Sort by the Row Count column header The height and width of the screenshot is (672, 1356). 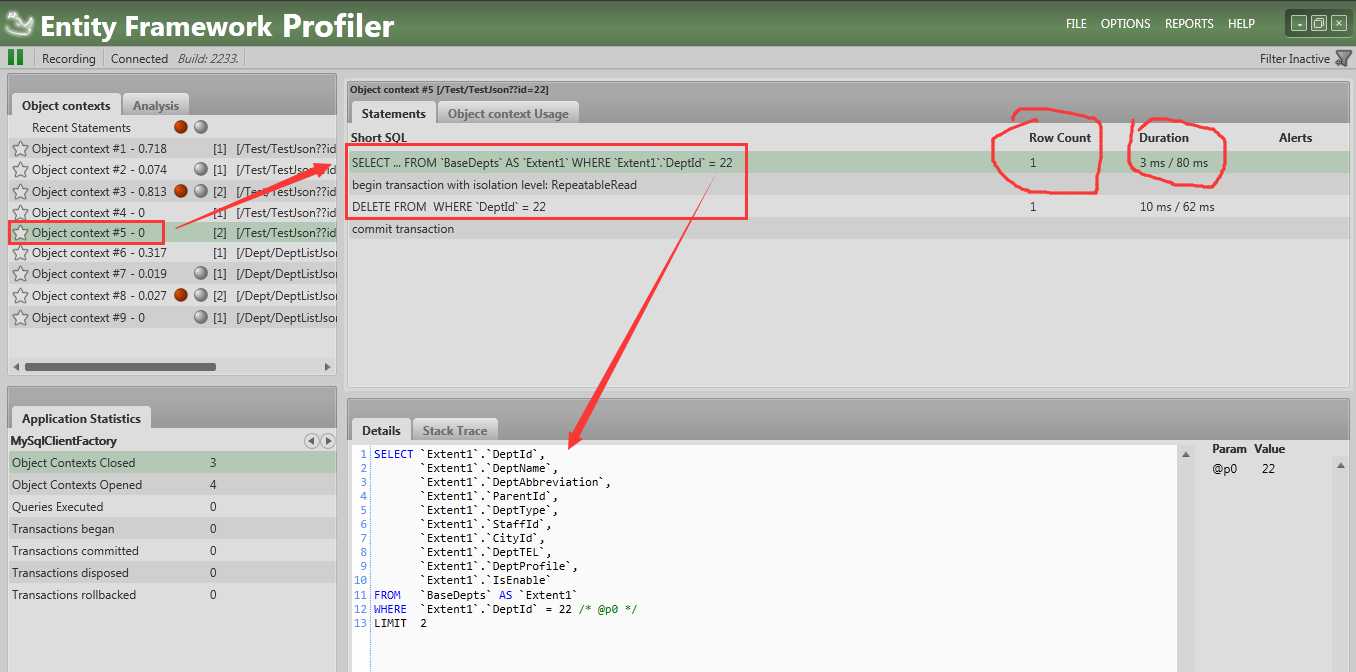click(1060, 137)
